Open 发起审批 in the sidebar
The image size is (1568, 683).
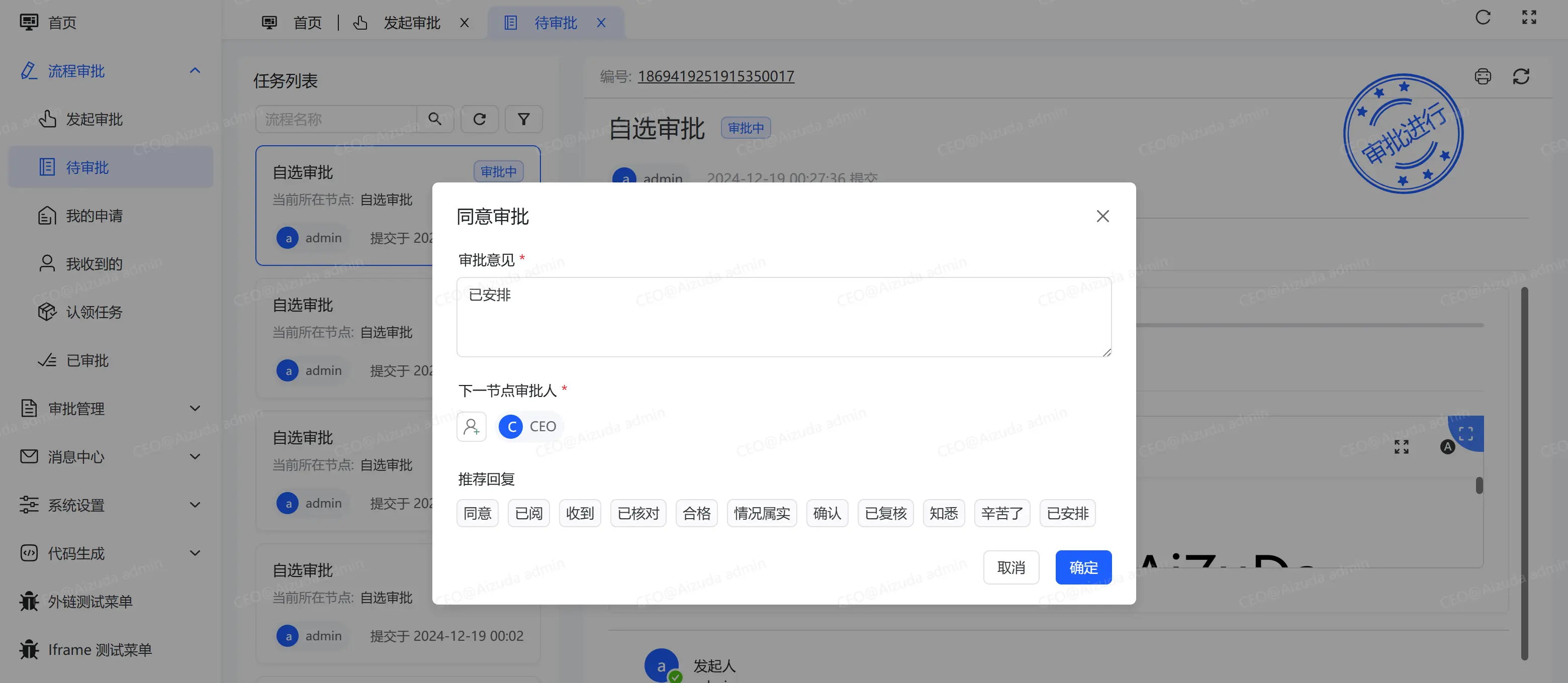(111, 119)
